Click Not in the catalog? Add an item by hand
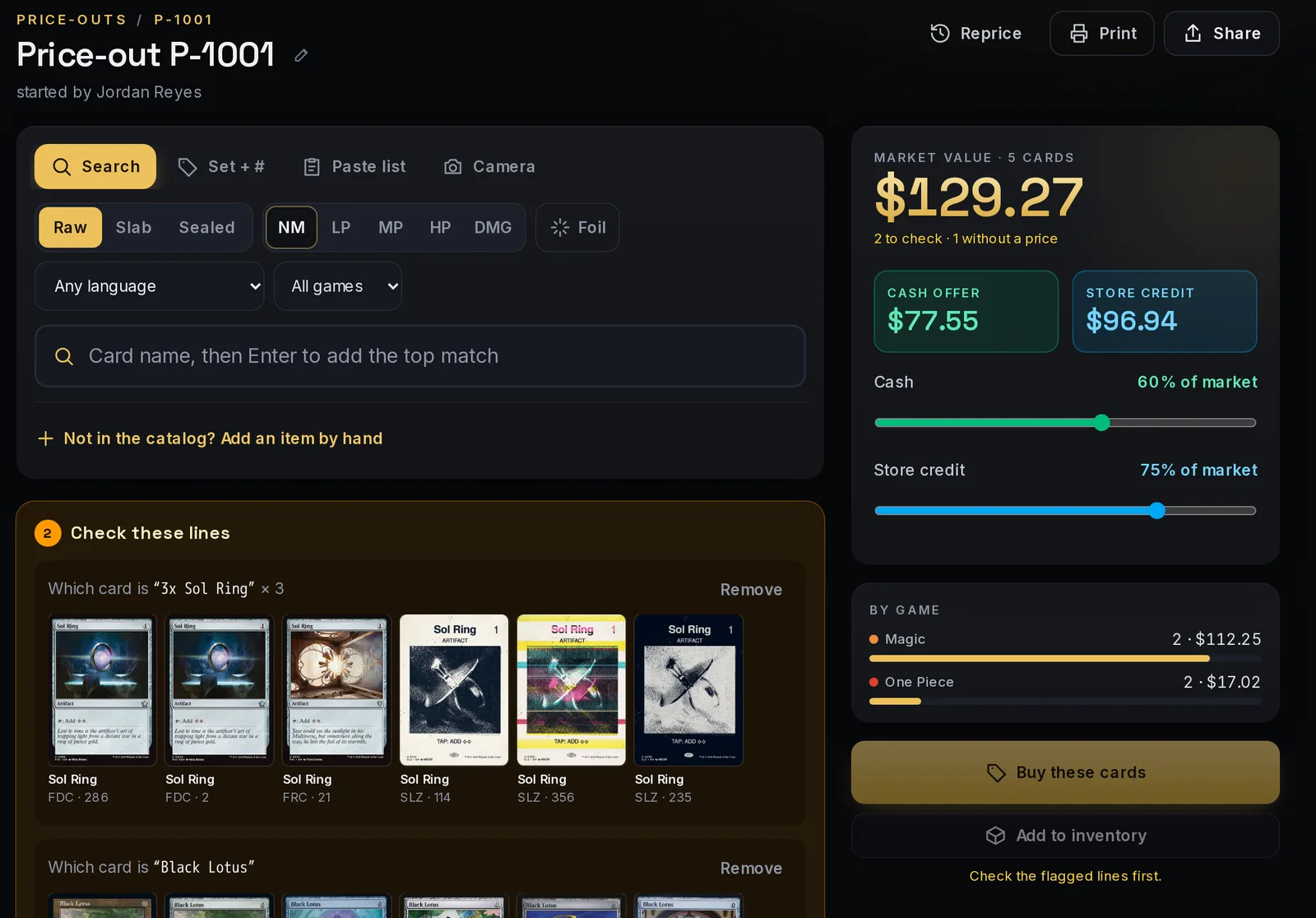 pos(211,438)
